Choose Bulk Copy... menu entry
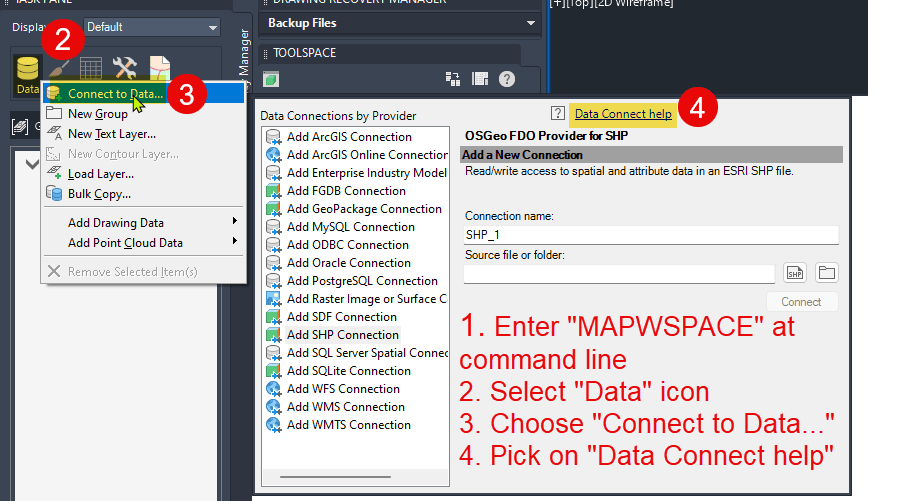 click(x=143, y=194)
